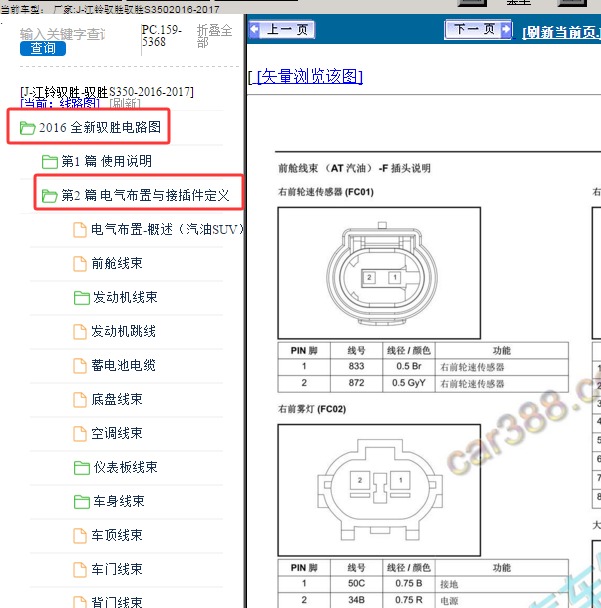Screen dimensions: 601x608
Task: Open the 车顶线束 document
Action: tap(117, 535)
